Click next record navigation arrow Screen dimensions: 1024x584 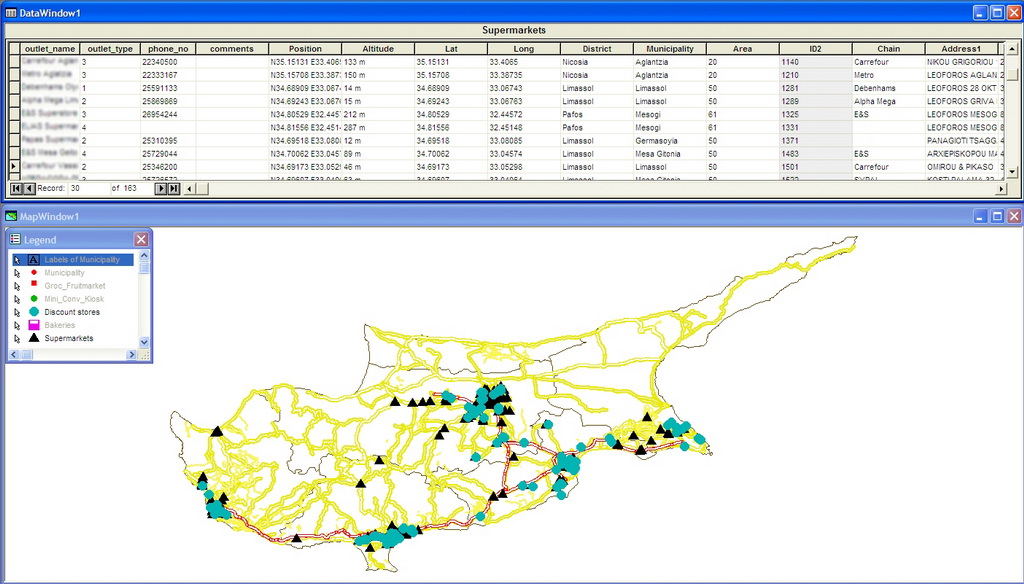click(x=161, y=188)
